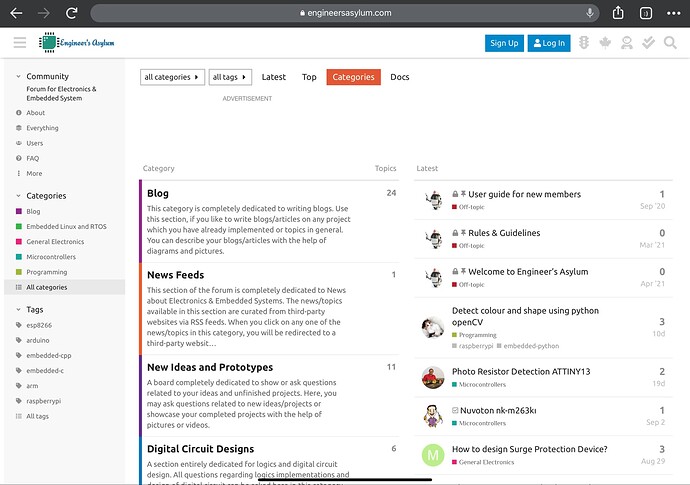Image resolution: width=690 pixels, height=485 pixels.
Task: Open the browser tabs count icon
Action: tap(646, 13)
